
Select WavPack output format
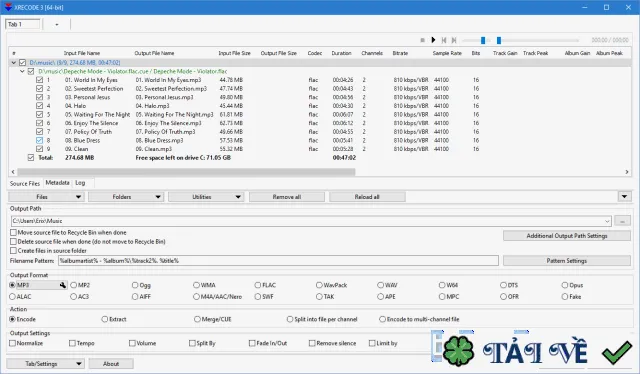click(x=319, y=285)
